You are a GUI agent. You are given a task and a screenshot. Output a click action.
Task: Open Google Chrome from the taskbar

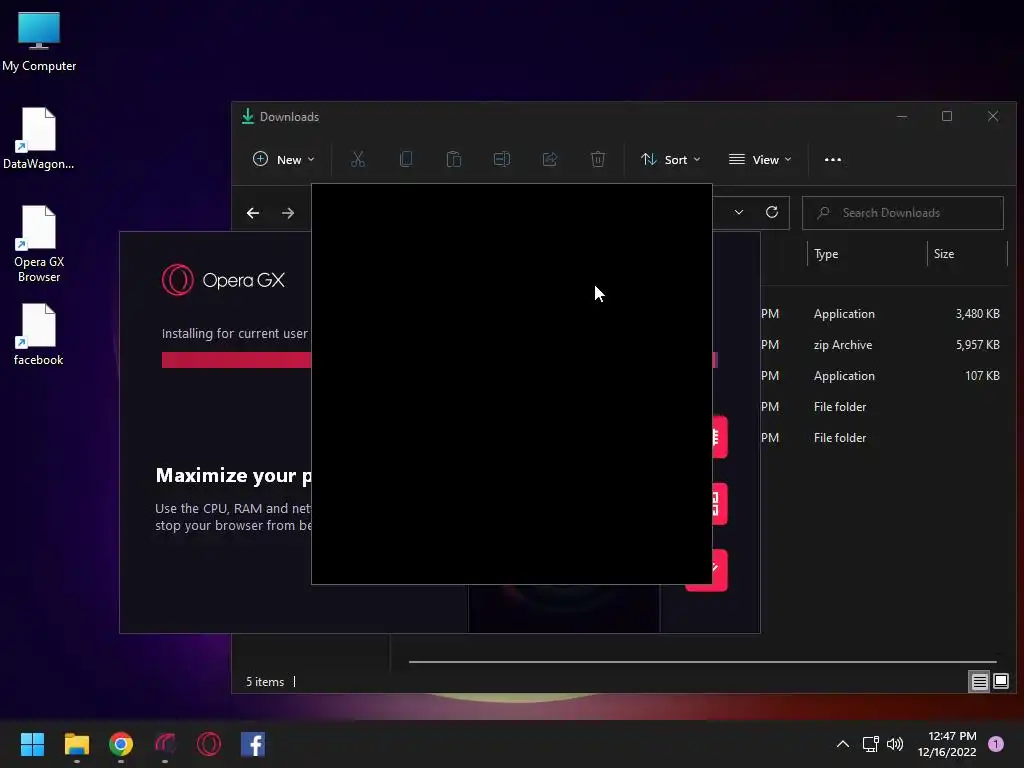[121, 744]
